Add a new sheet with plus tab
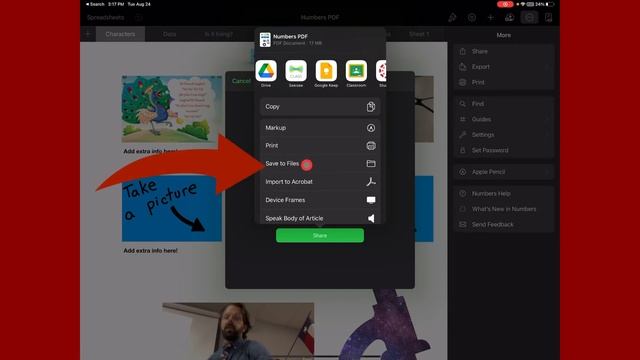This screenshot has height=360, width=640. coord(87,34)
